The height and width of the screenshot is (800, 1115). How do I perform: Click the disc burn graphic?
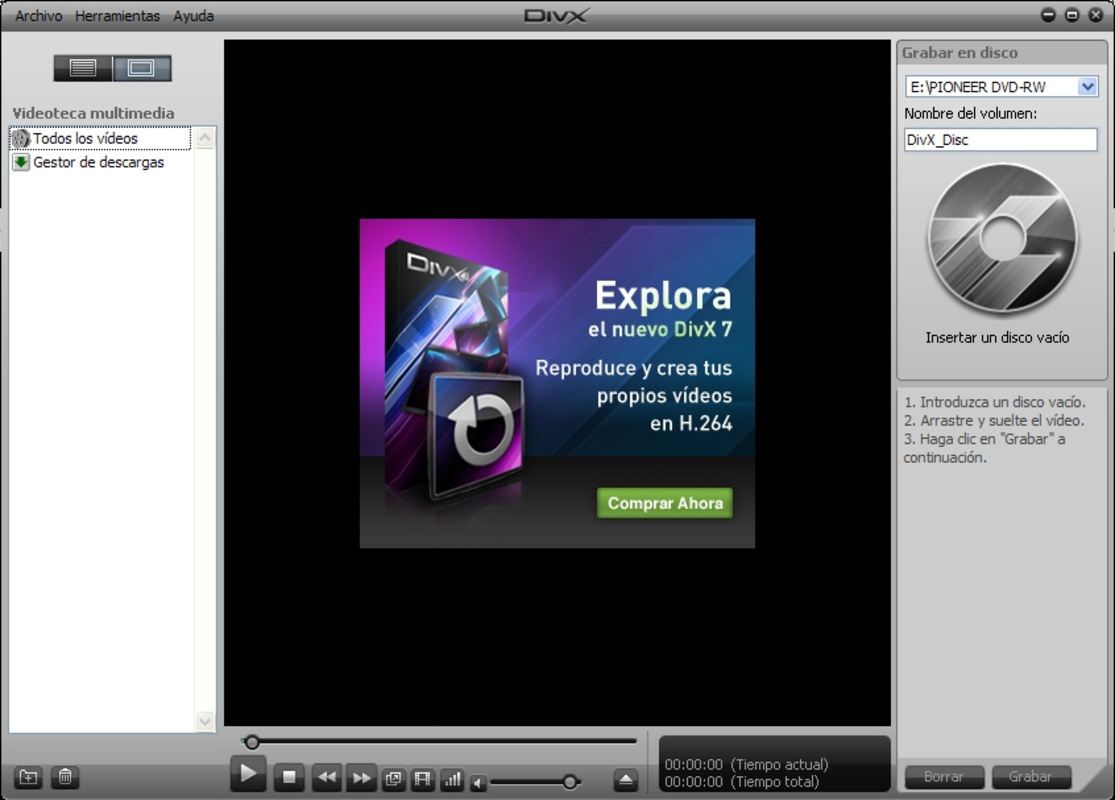click(x=1002, y=239)
